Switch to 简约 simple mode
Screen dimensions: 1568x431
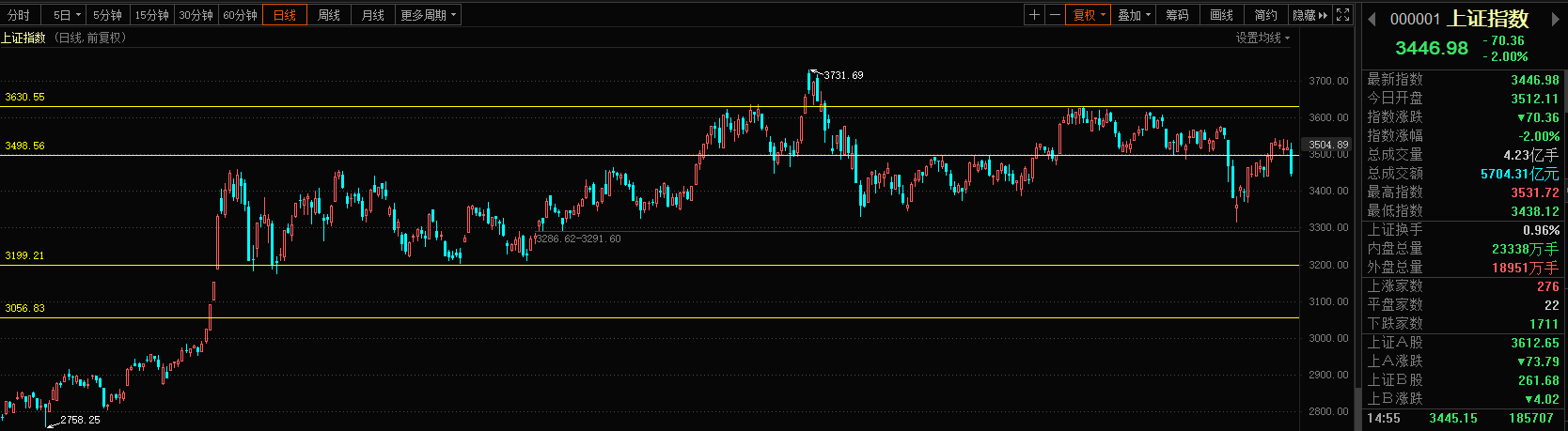(x=1265, y=15)
